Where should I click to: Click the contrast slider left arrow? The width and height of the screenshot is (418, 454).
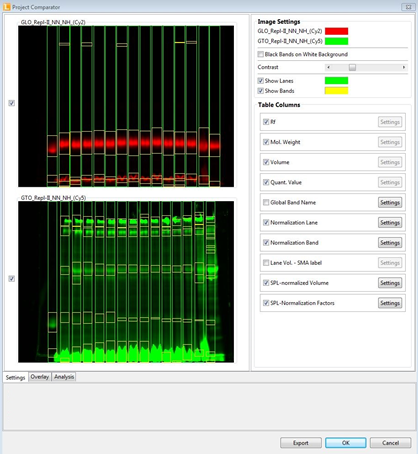click(x=328, y=67)
